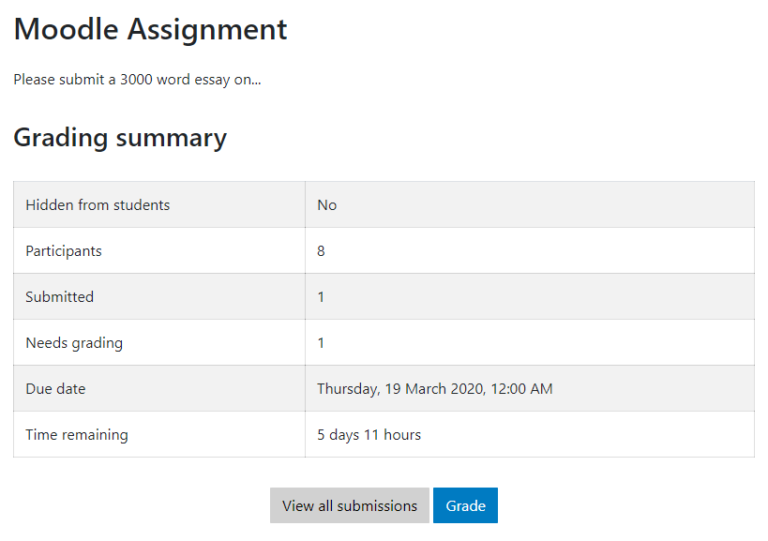768x541 pixels.
Task: Click the Participants count of 8
Action: [x=321, y=251]
